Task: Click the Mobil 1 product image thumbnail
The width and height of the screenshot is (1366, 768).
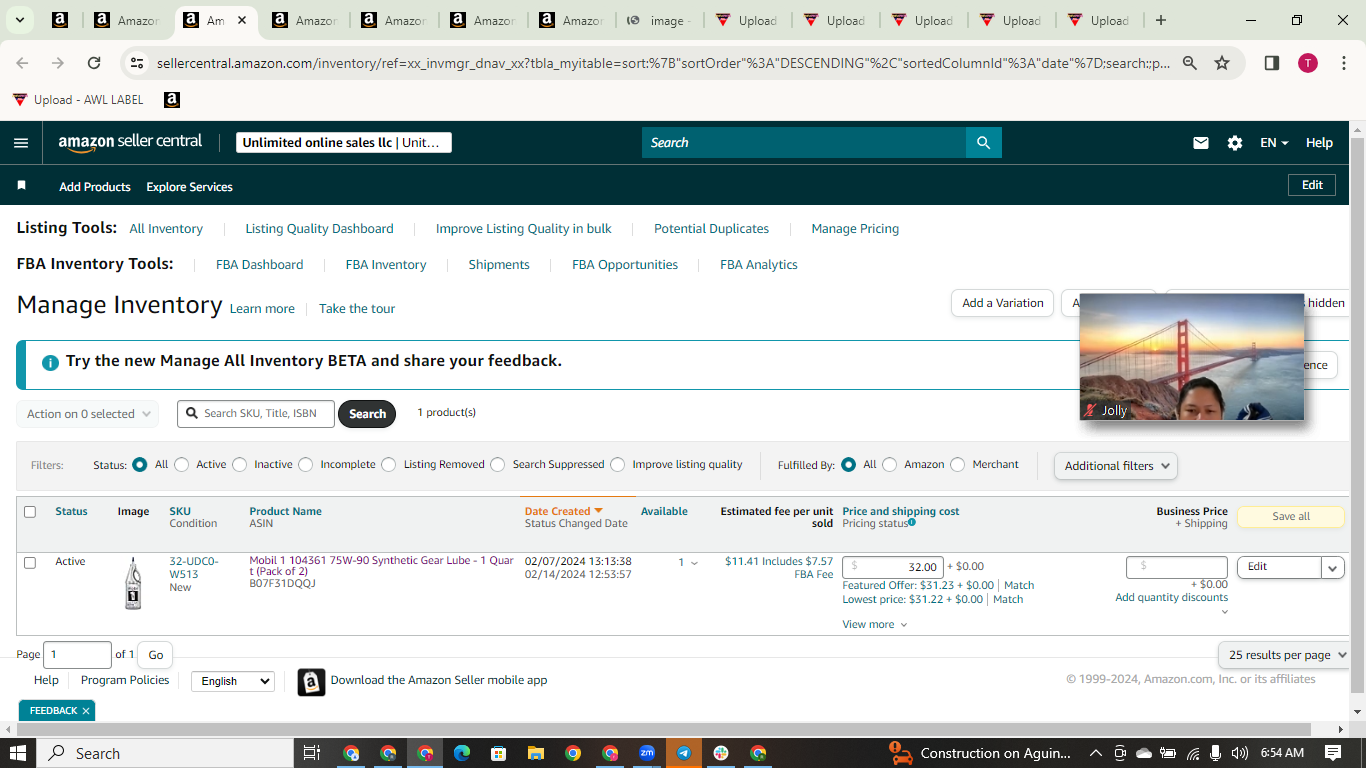Action: coord(133,583)
